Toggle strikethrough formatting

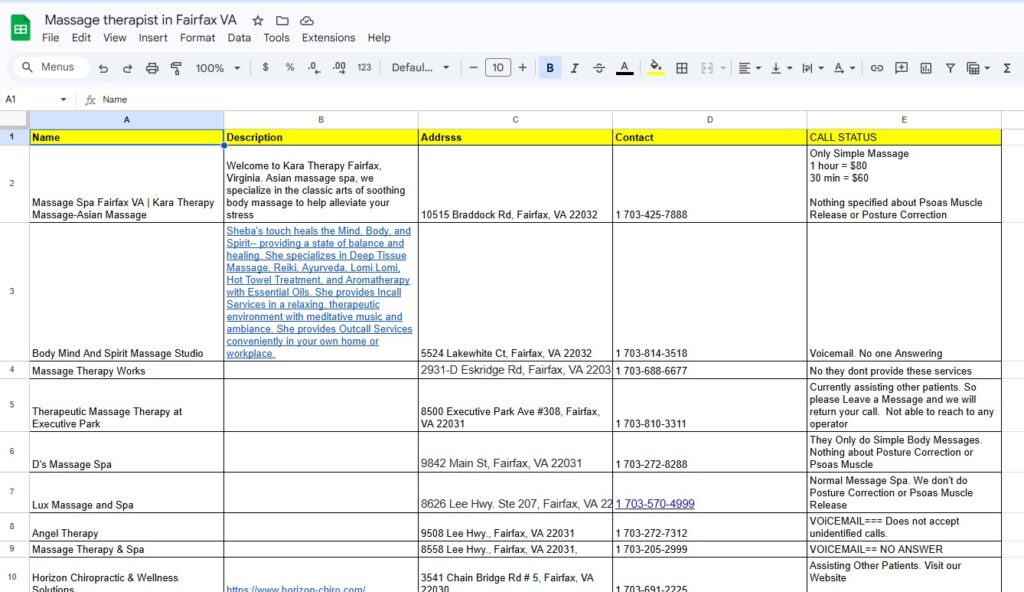point(599,67)
